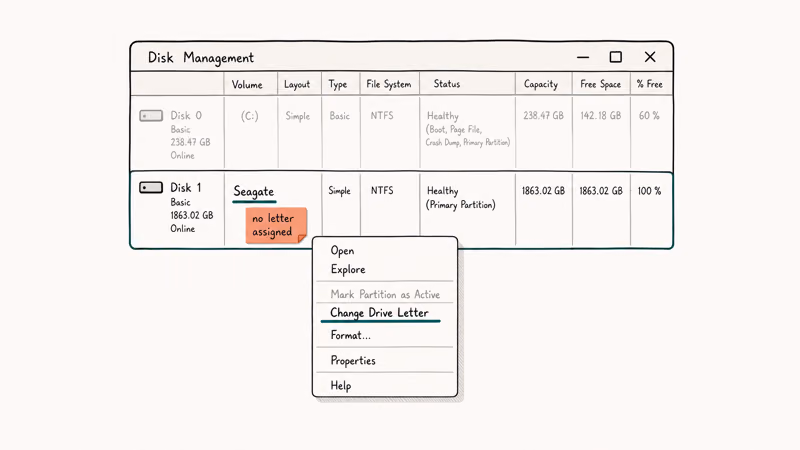Select the (C:) volume on Disk 0
The height and width of the screenshot is (450, 800).
coord(249,116)
